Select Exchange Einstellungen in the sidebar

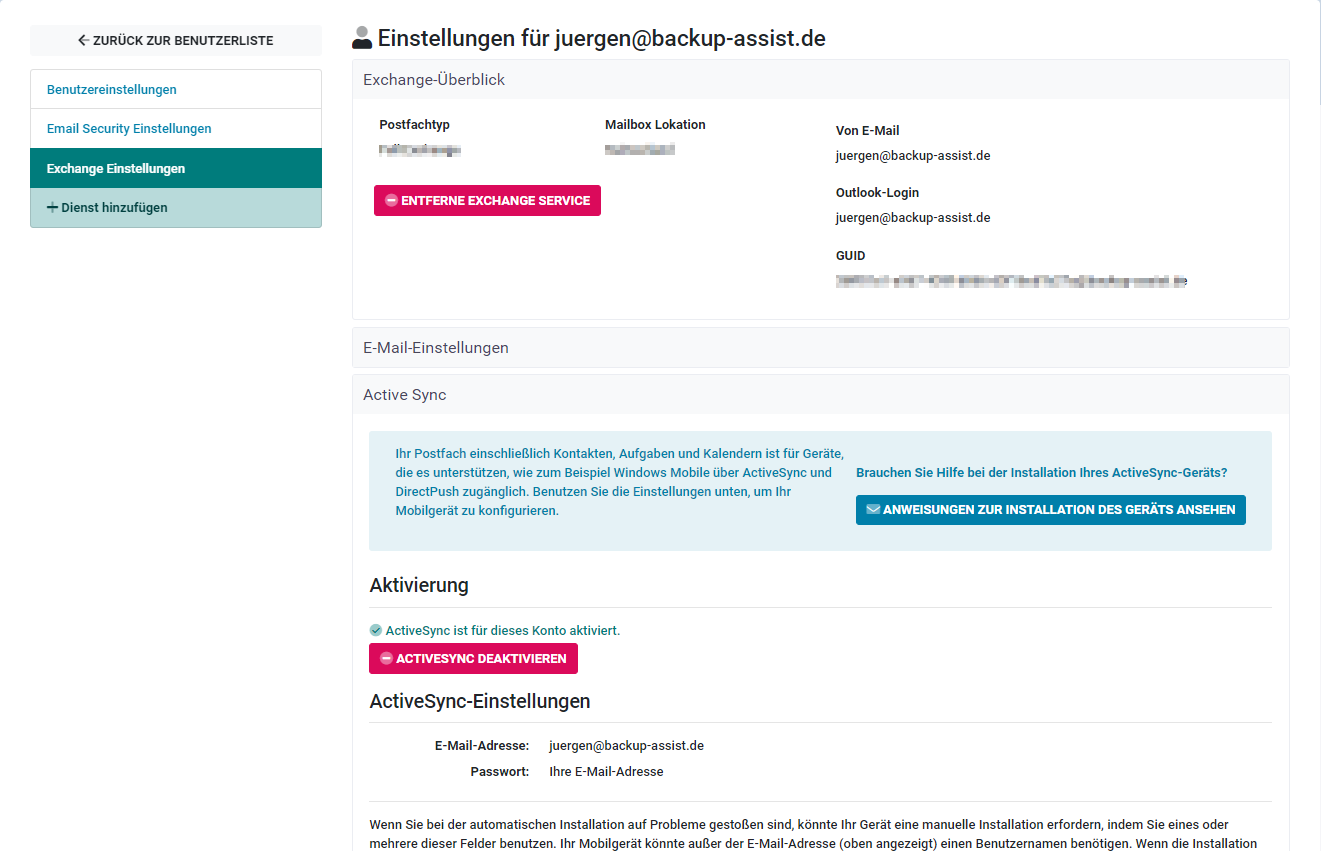(x=116, y=169)
